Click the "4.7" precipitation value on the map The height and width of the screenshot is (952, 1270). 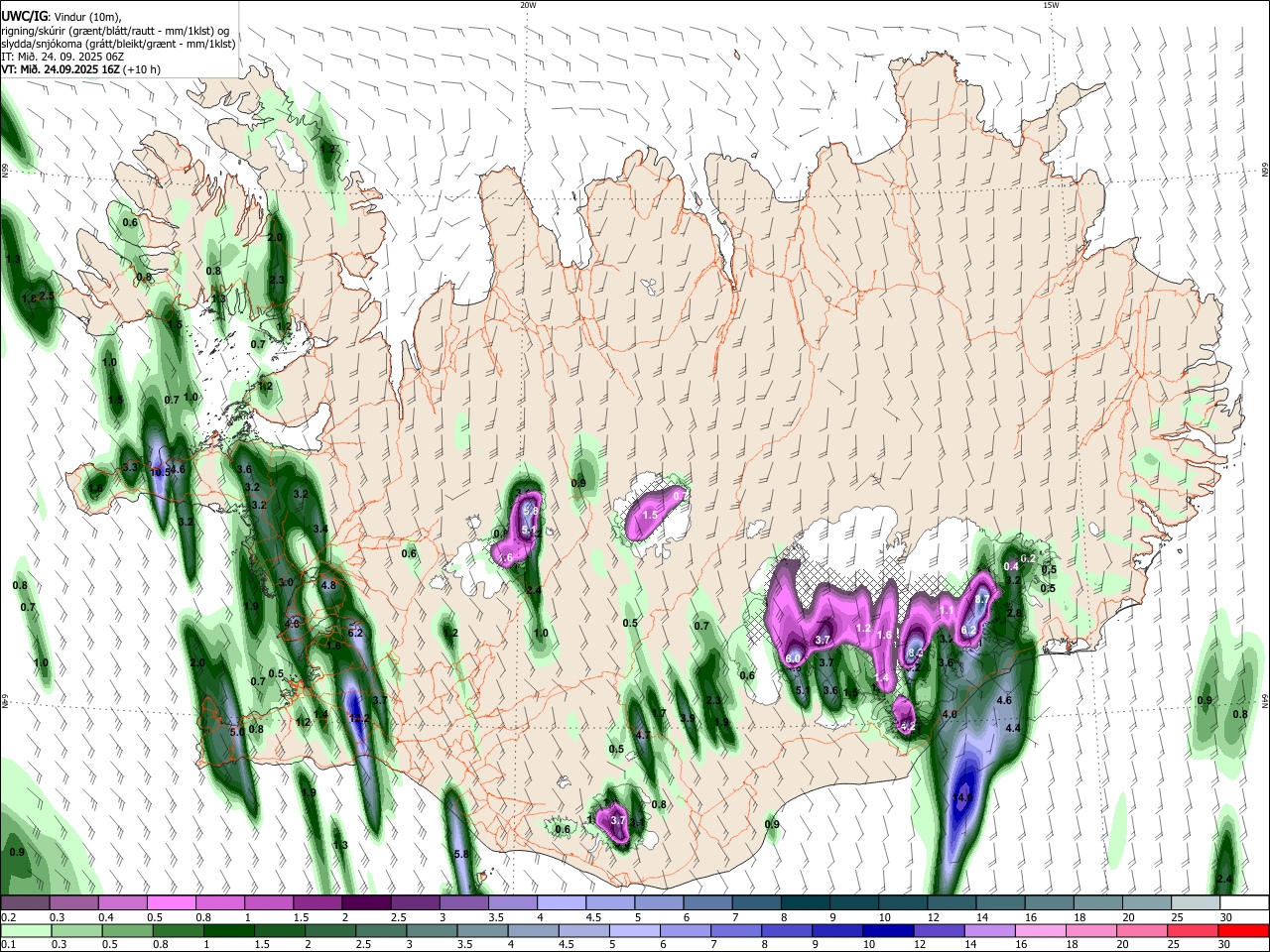(x=643, y=735)
